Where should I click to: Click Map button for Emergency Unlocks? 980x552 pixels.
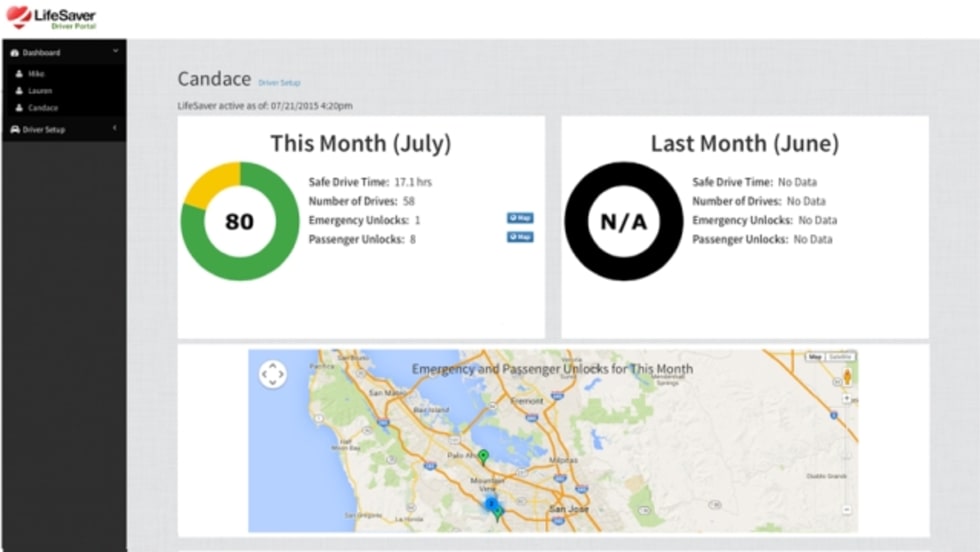[x=519, y=217]
